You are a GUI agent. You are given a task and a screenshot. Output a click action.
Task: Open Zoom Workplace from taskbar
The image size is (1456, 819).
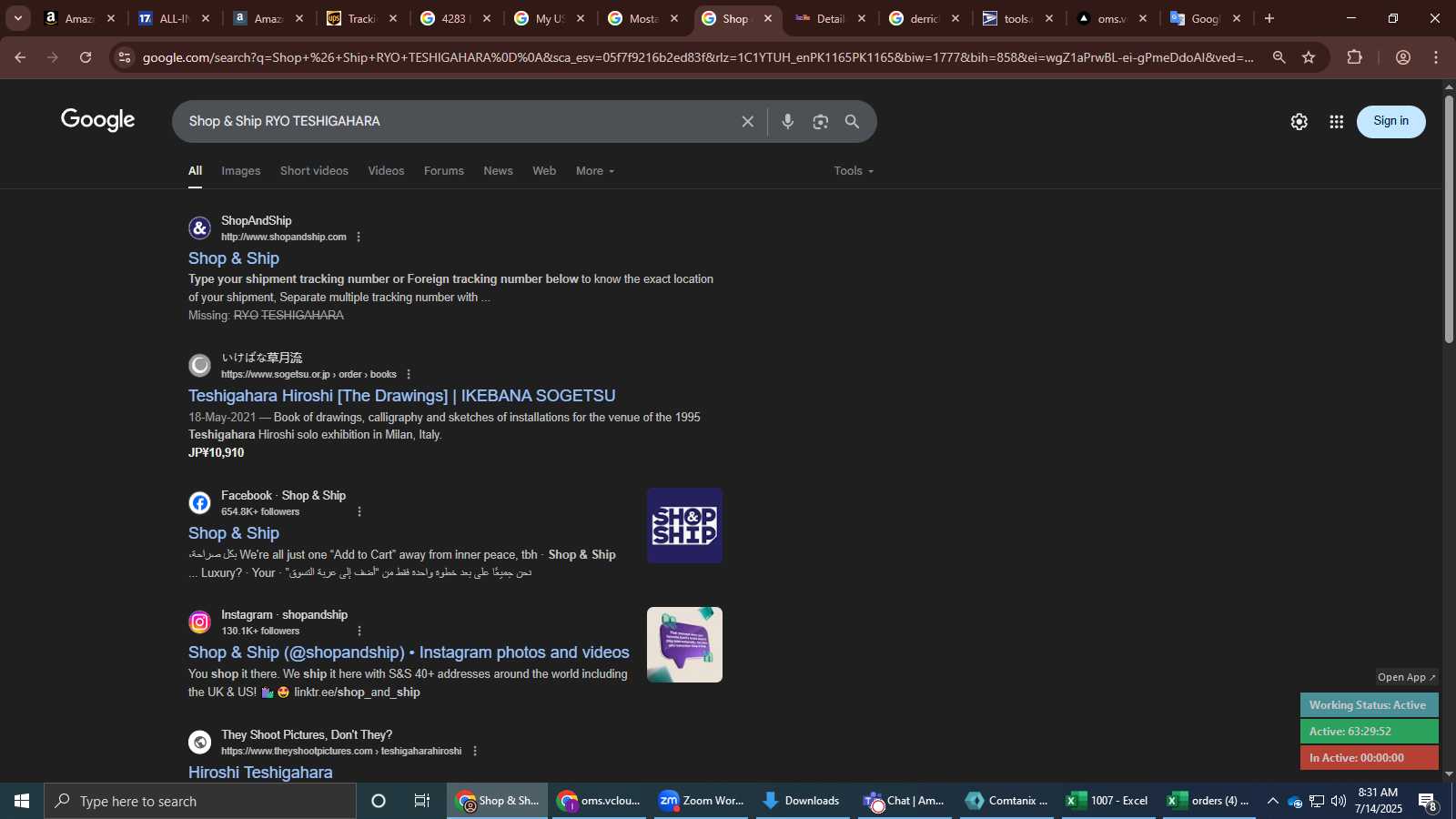(x=702, y=801)
